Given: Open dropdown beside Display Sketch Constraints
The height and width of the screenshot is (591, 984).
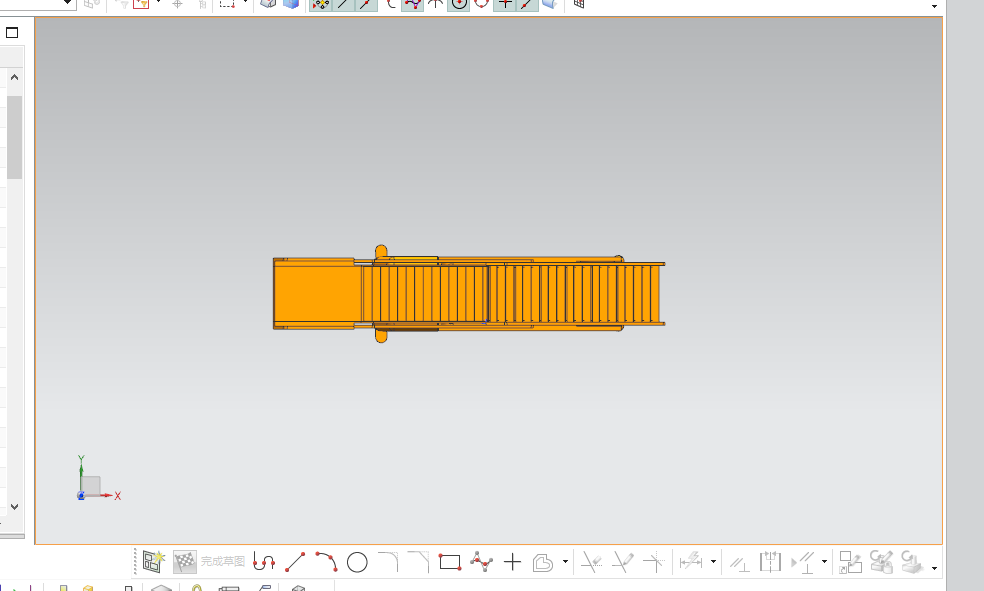Looking at the screenshot, I should pyautogui.click(x=824, y=562).
